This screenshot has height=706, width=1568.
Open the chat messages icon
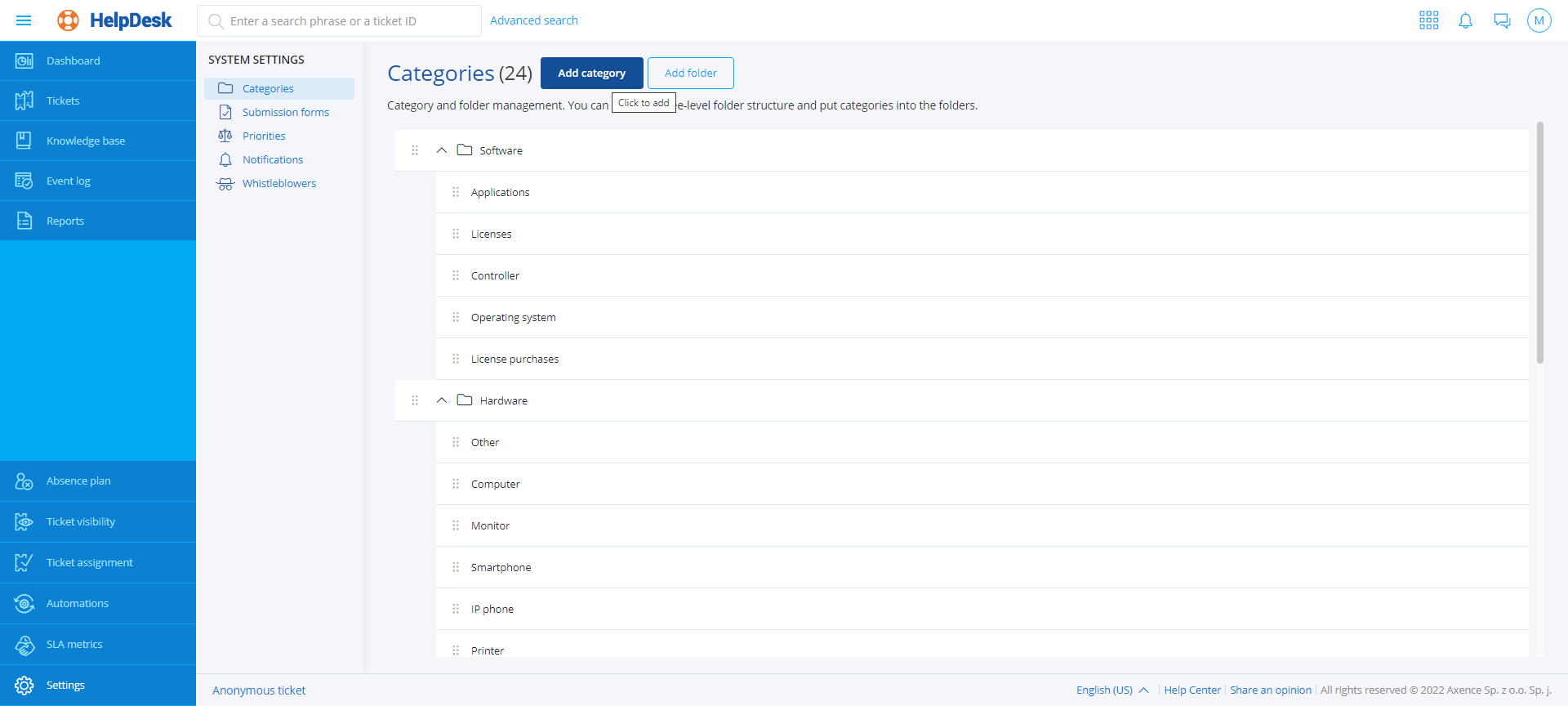1502,20
